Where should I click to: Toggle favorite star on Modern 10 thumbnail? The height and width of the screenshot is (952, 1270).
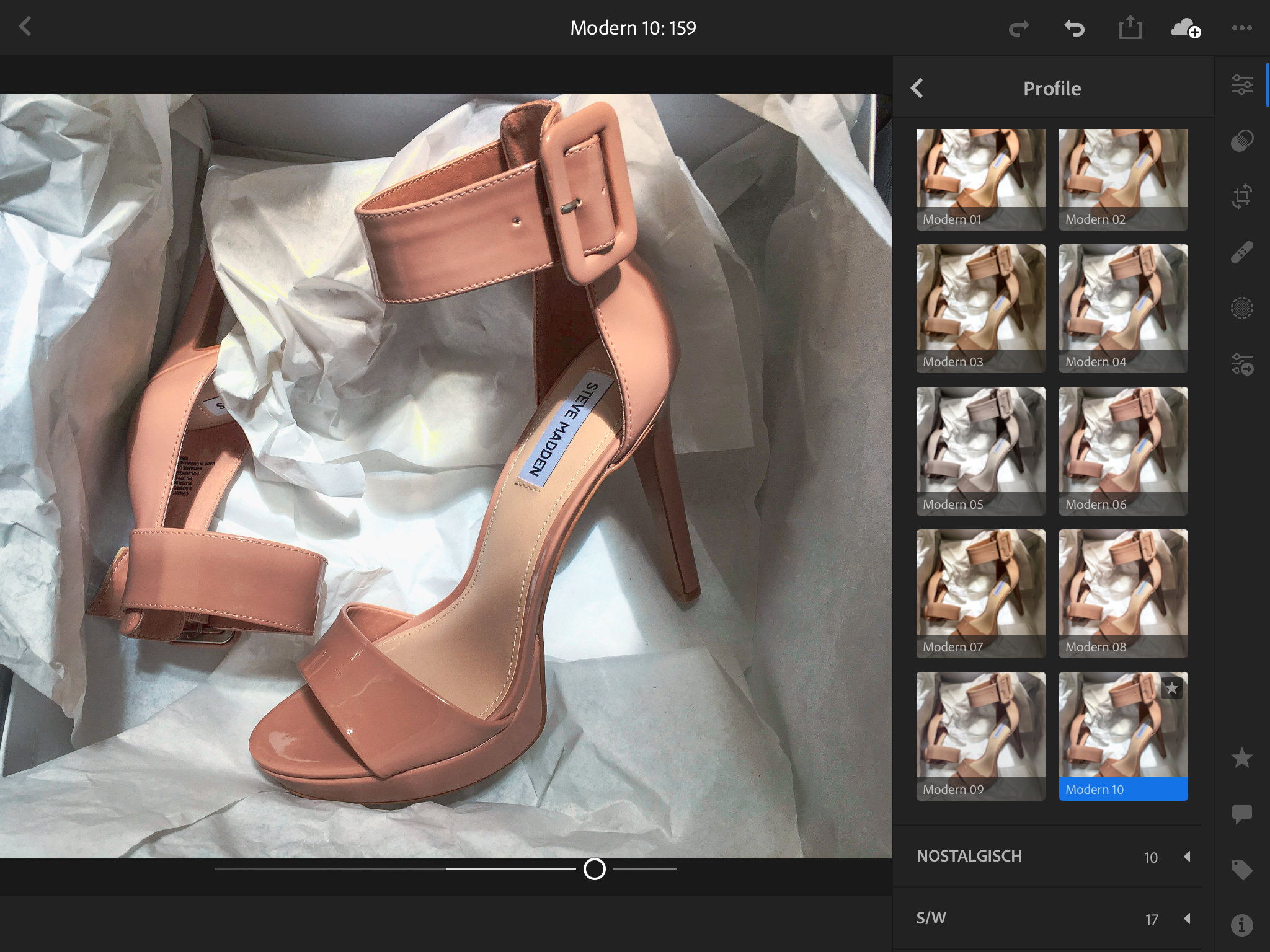tap(1171, 688)
